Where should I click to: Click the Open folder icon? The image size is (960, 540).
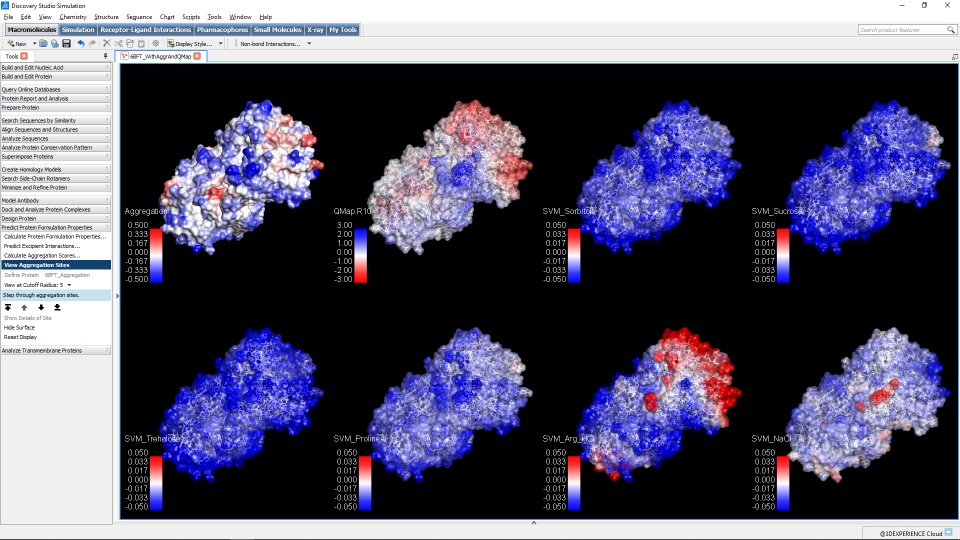pos(43,43)
